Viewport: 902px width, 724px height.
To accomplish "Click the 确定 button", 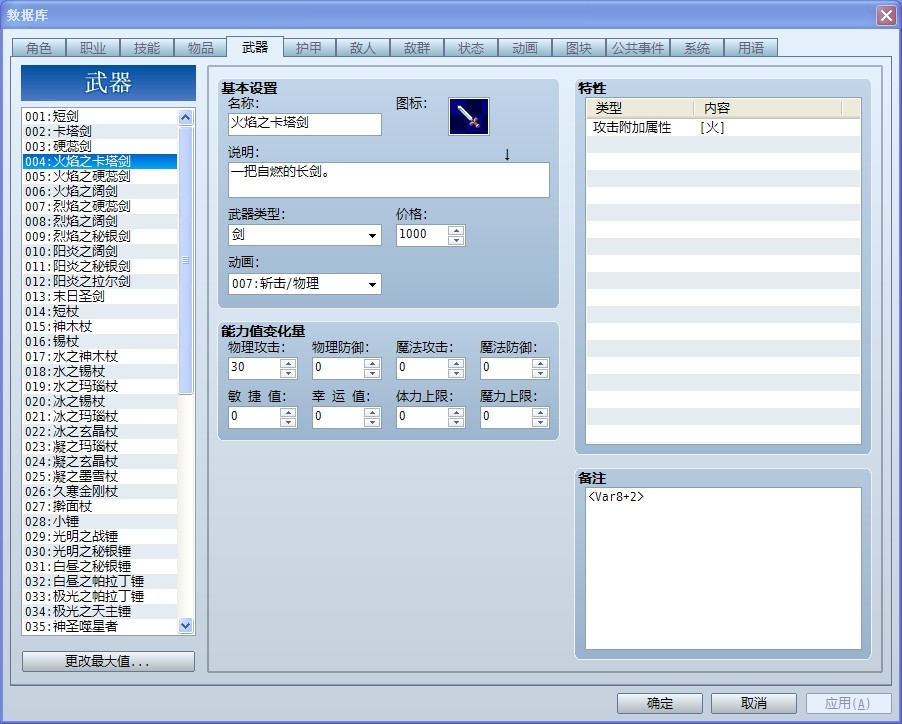I will pyautogui.click(x=660, y=703).
